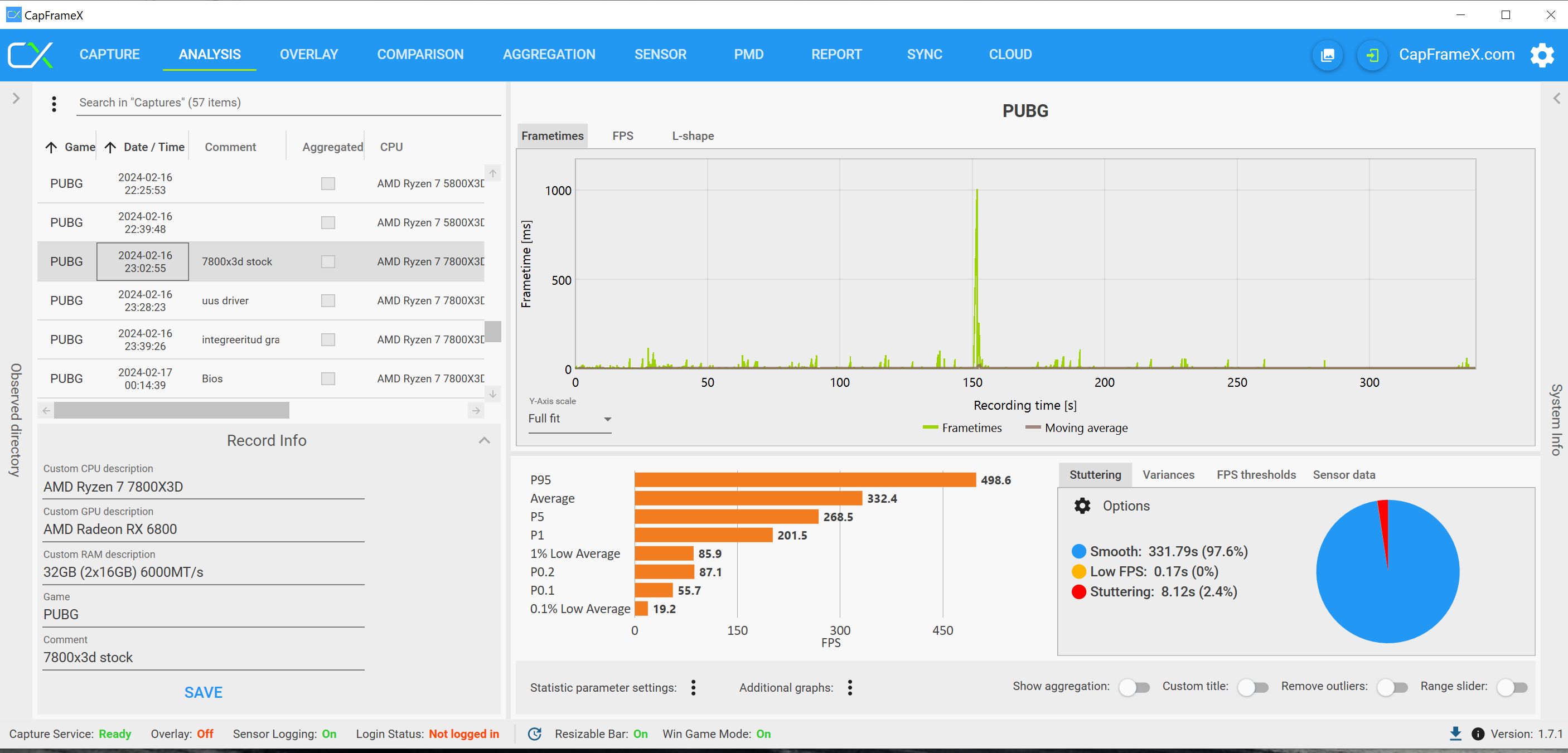
Task: Click the horizontal scroll right arrow
Action: (476, 411)
